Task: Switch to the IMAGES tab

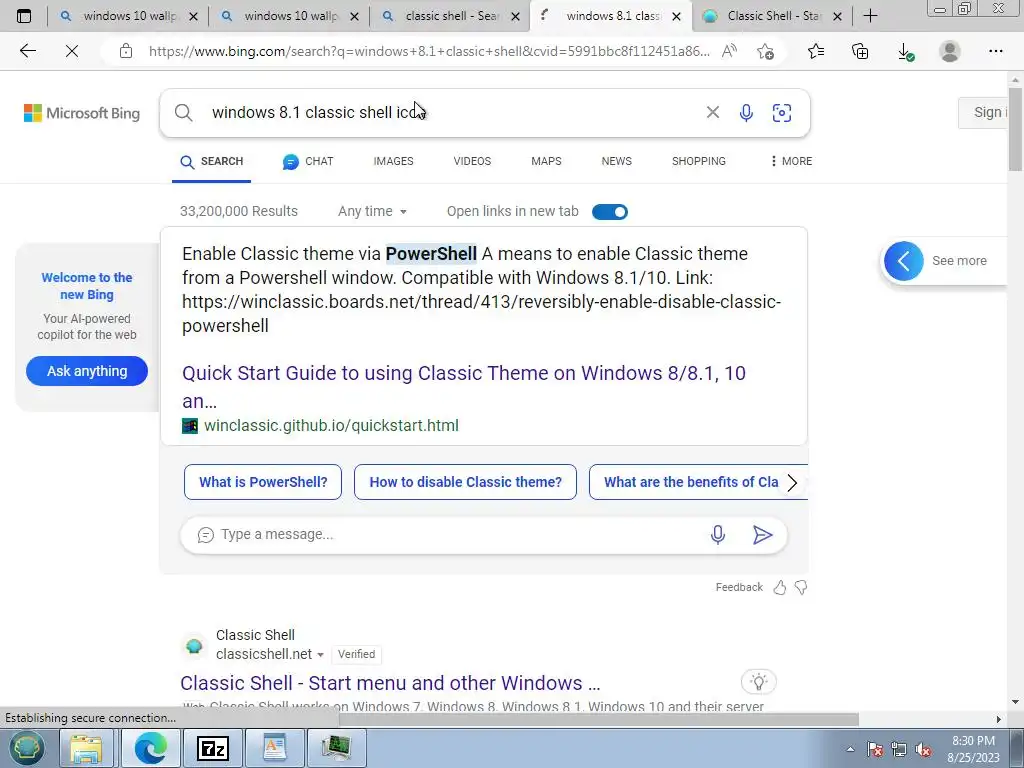Action: click(393, 161)
